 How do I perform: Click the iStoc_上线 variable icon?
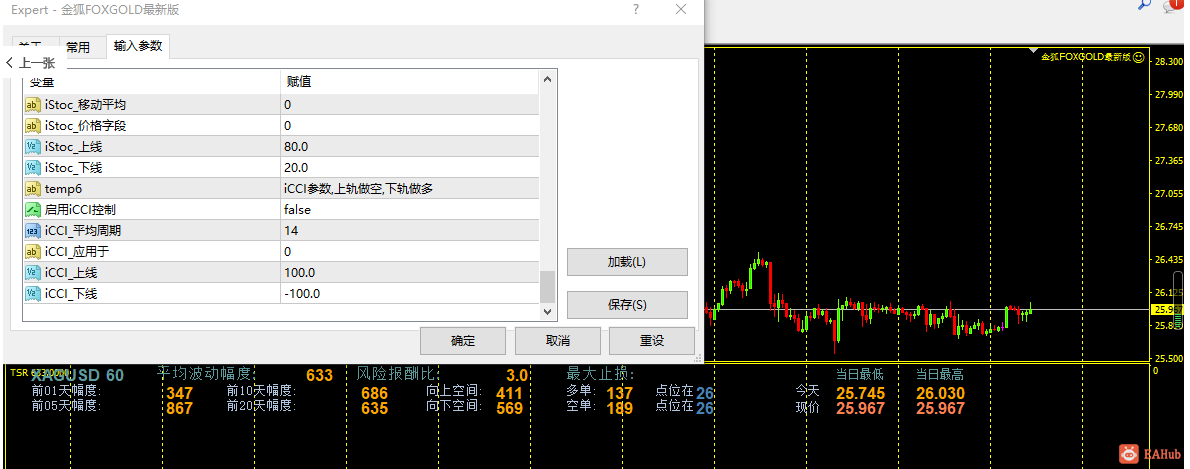(33, 146)
